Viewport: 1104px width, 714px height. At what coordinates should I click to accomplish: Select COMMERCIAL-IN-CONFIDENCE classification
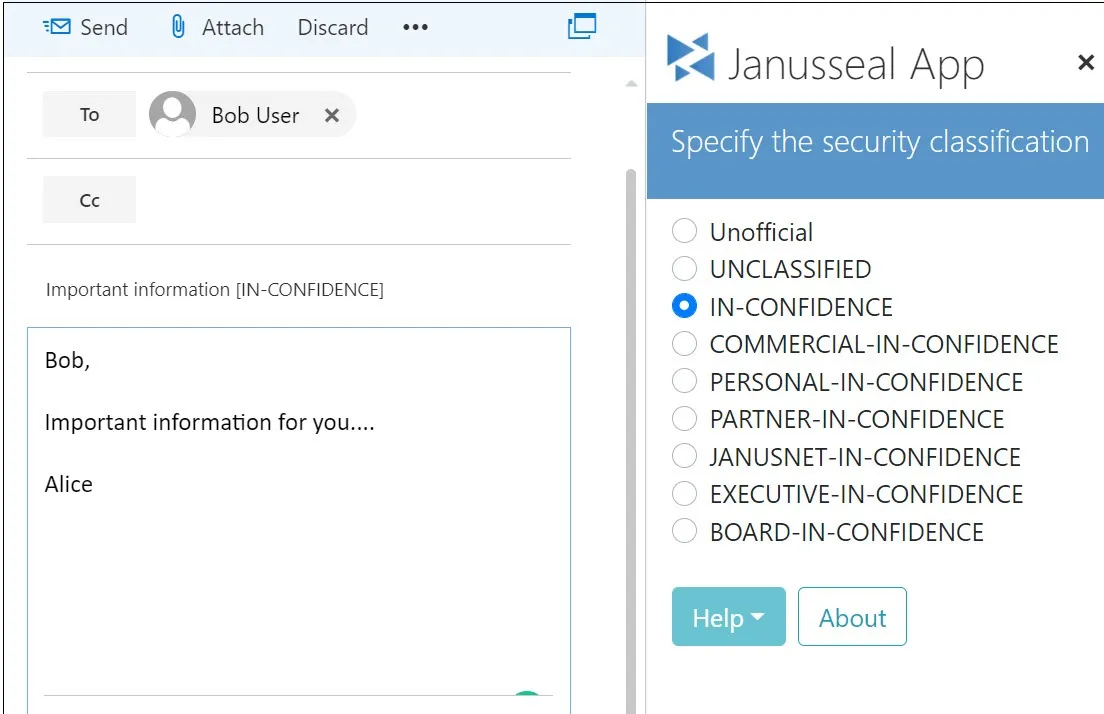pos(684,344)
